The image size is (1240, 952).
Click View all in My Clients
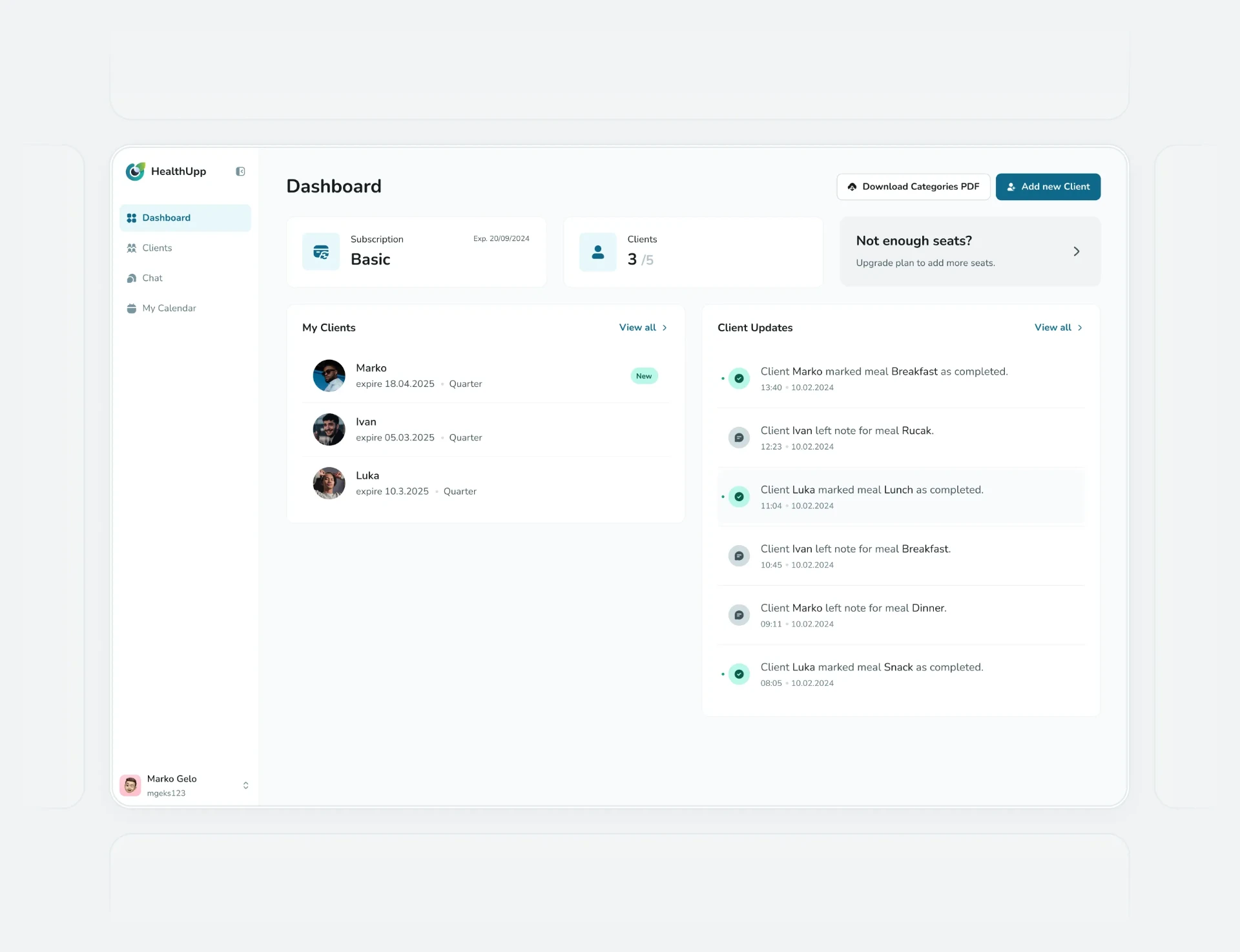637,327
